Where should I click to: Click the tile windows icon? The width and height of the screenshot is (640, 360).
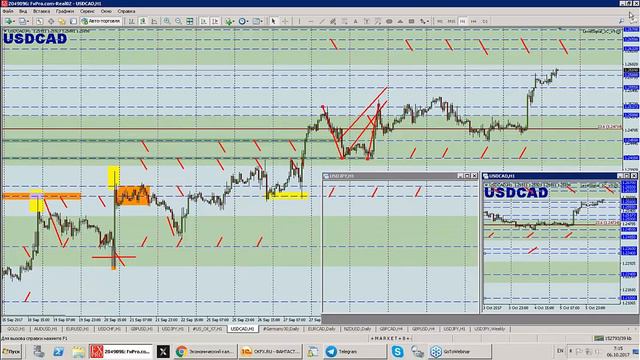pyautogui.click(x=190, y=21)
